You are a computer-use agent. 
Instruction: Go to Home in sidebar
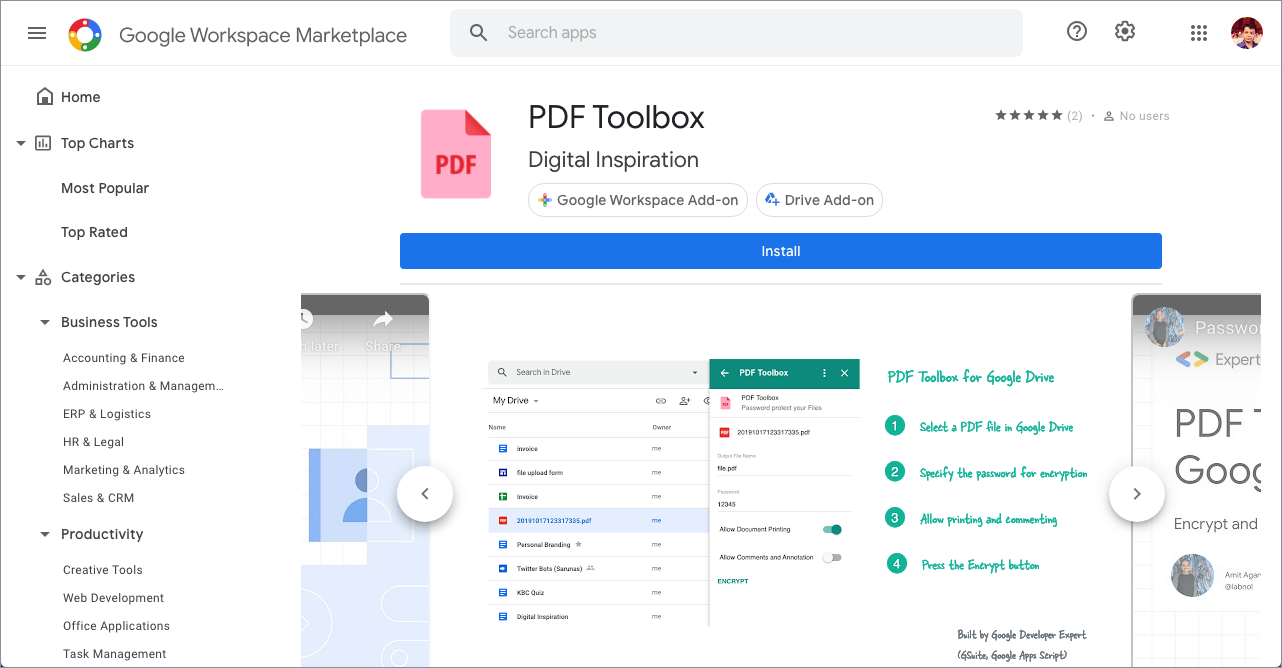point(81,97)
